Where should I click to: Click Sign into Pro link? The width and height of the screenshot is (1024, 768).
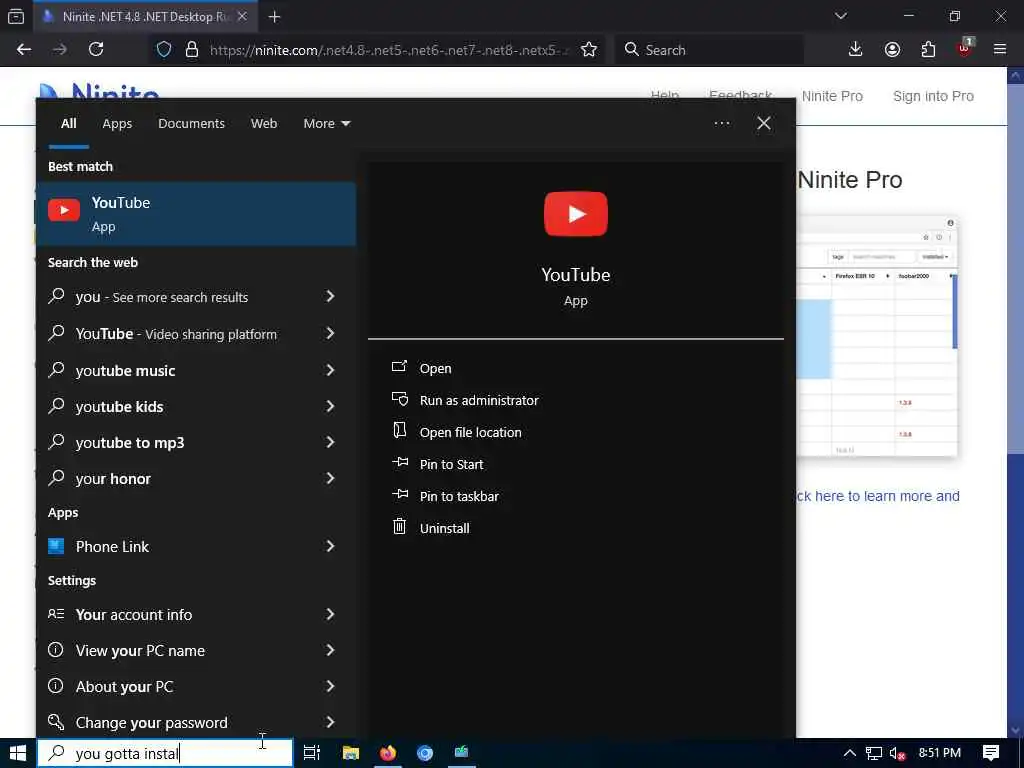click(x=933, y=96)
